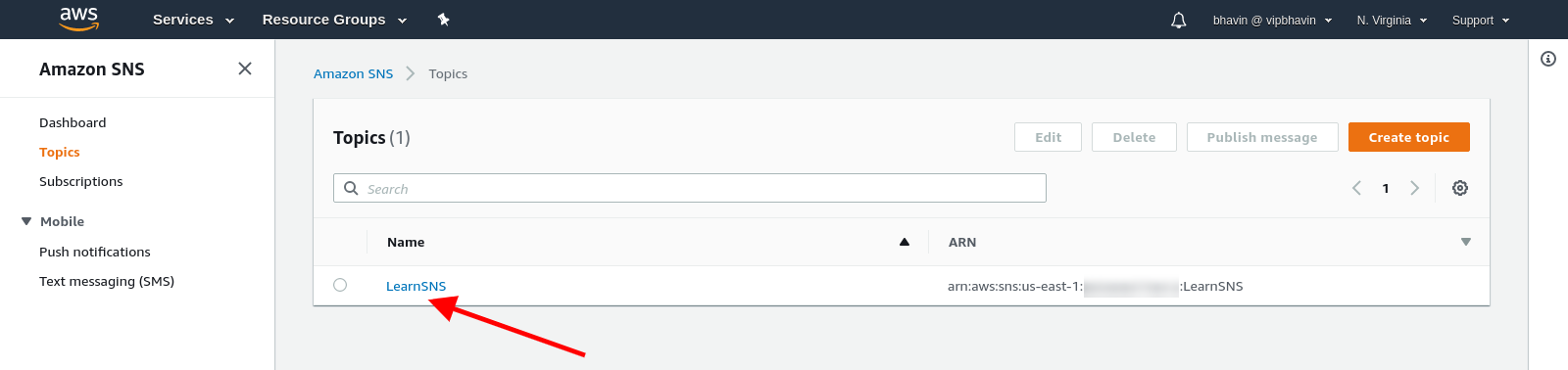The image size is (1568, 370).
Task: Click the AWS logo home icon
Action: (79, 19)
